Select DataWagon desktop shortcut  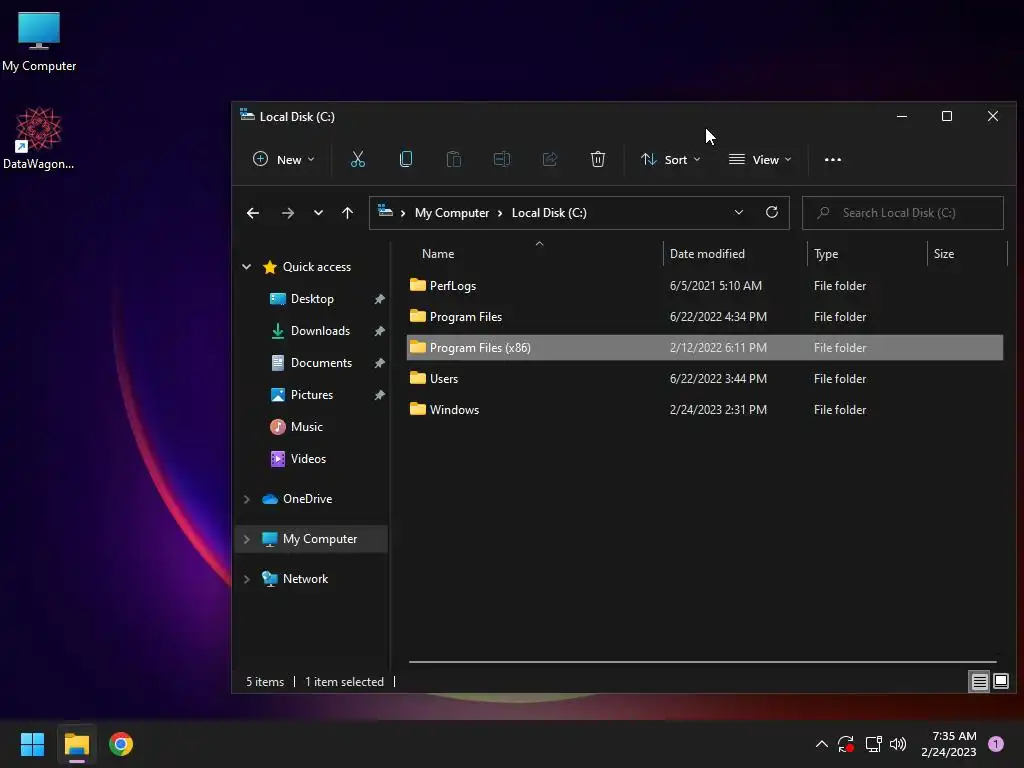39,138
